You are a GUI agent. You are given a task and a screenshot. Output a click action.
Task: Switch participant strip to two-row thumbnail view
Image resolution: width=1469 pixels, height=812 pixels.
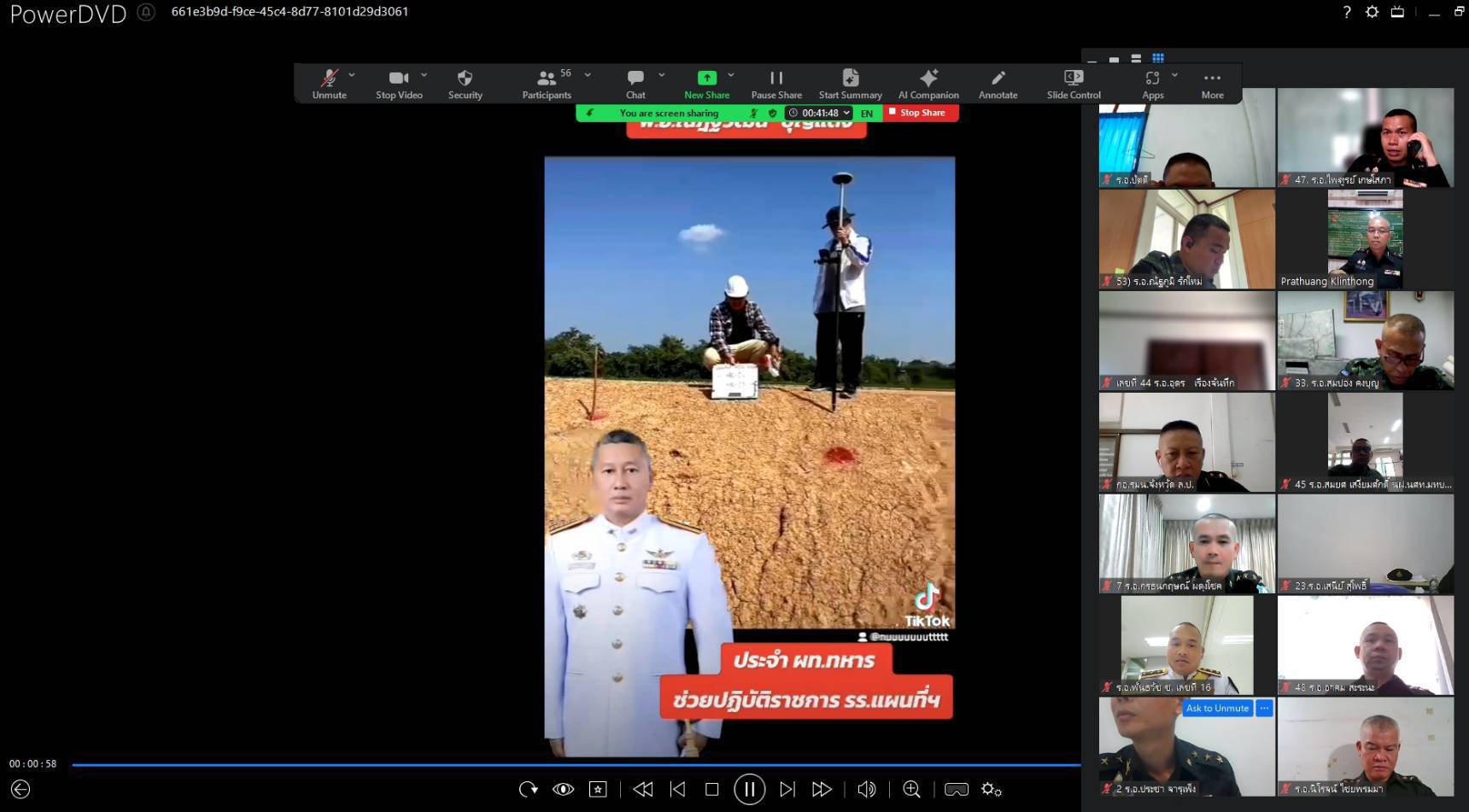1136,58
